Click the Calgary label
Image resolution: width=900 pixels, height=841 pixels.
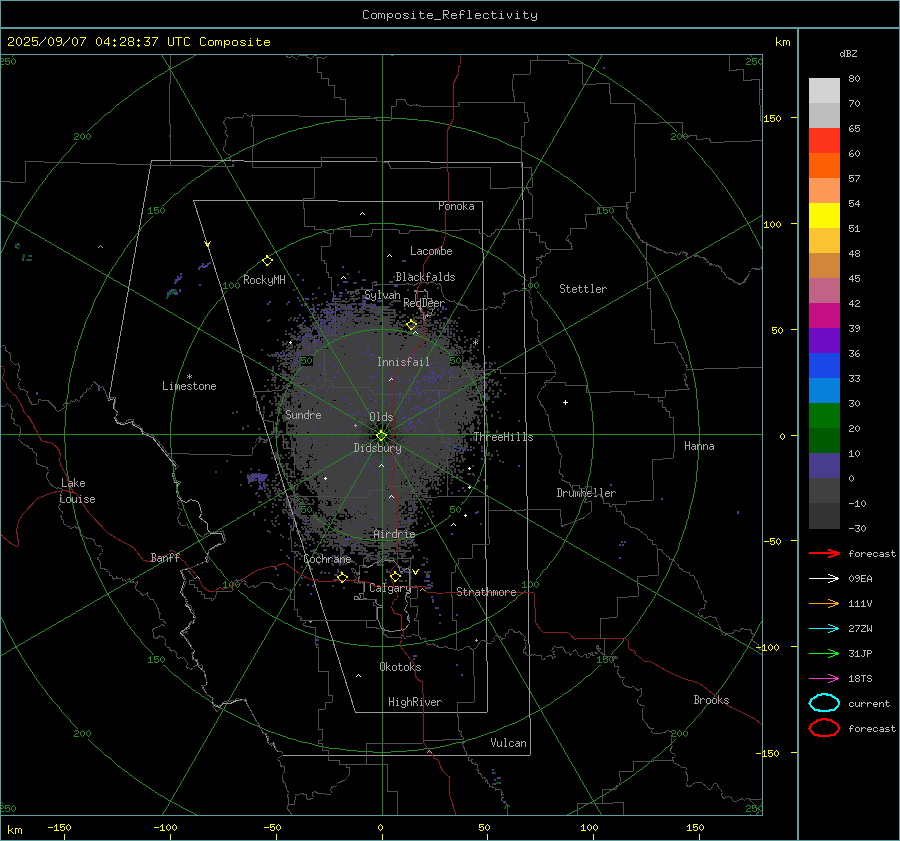point(390,588)
